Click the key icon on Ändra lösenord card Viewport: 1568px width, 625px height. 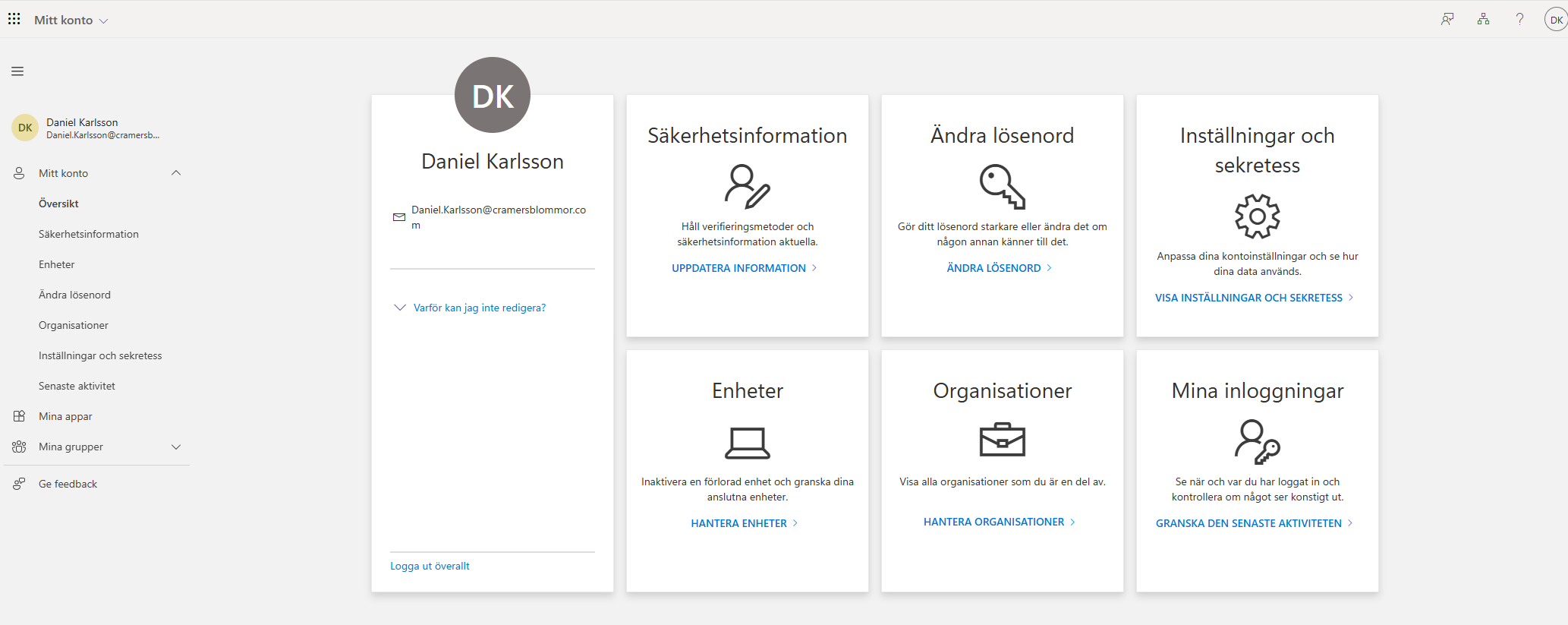[x=1002, y=186]
